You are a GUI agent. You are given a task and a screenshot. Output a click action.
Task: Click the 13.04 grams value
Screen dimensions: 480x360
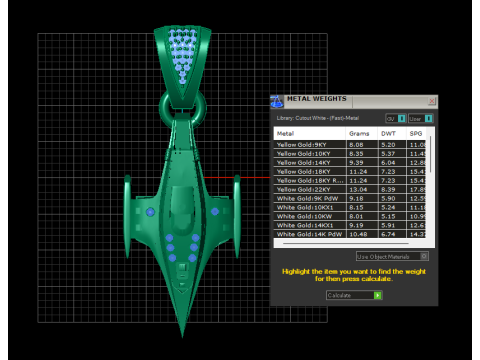[358, 189]
